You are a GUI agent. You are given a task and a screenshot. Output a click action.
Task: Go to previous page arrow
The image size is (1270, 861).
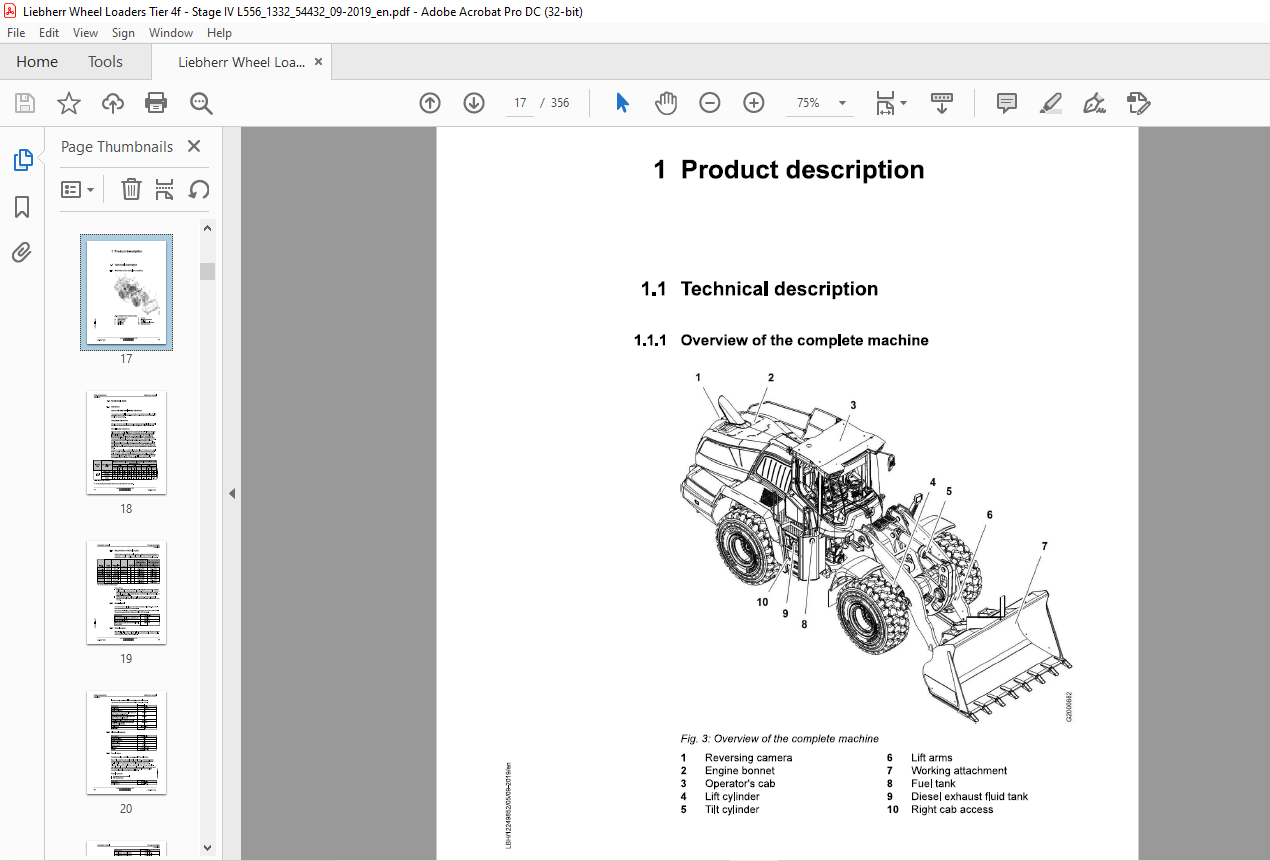tap(430, 103)
